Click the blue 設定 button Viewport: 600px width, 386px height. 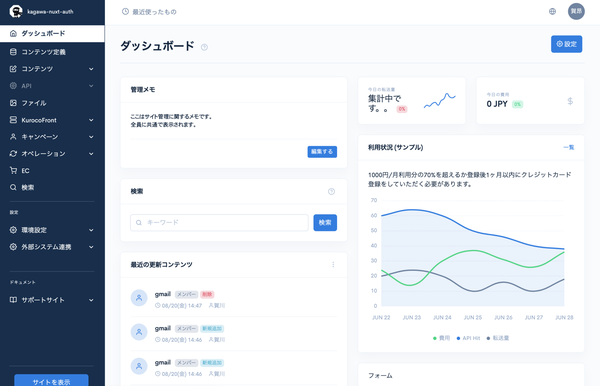pyautogui.click(x=566, y=44)
